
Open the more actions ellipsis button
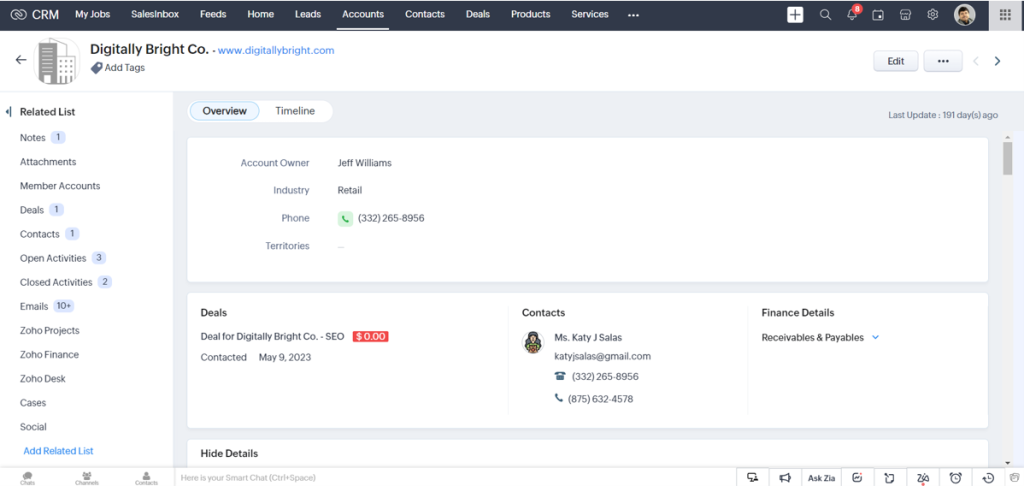coord(942,61)
